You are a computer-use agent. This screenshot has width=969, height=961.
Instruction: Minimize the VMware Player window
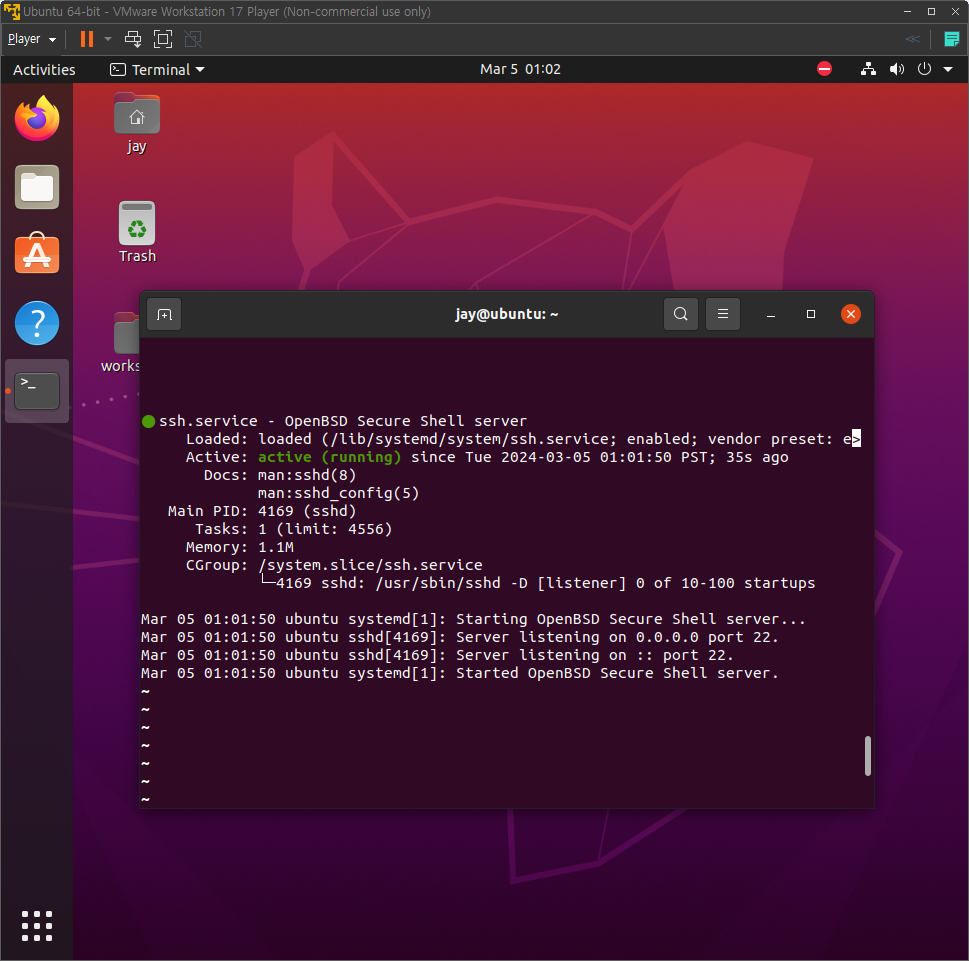tap(907, 12)
